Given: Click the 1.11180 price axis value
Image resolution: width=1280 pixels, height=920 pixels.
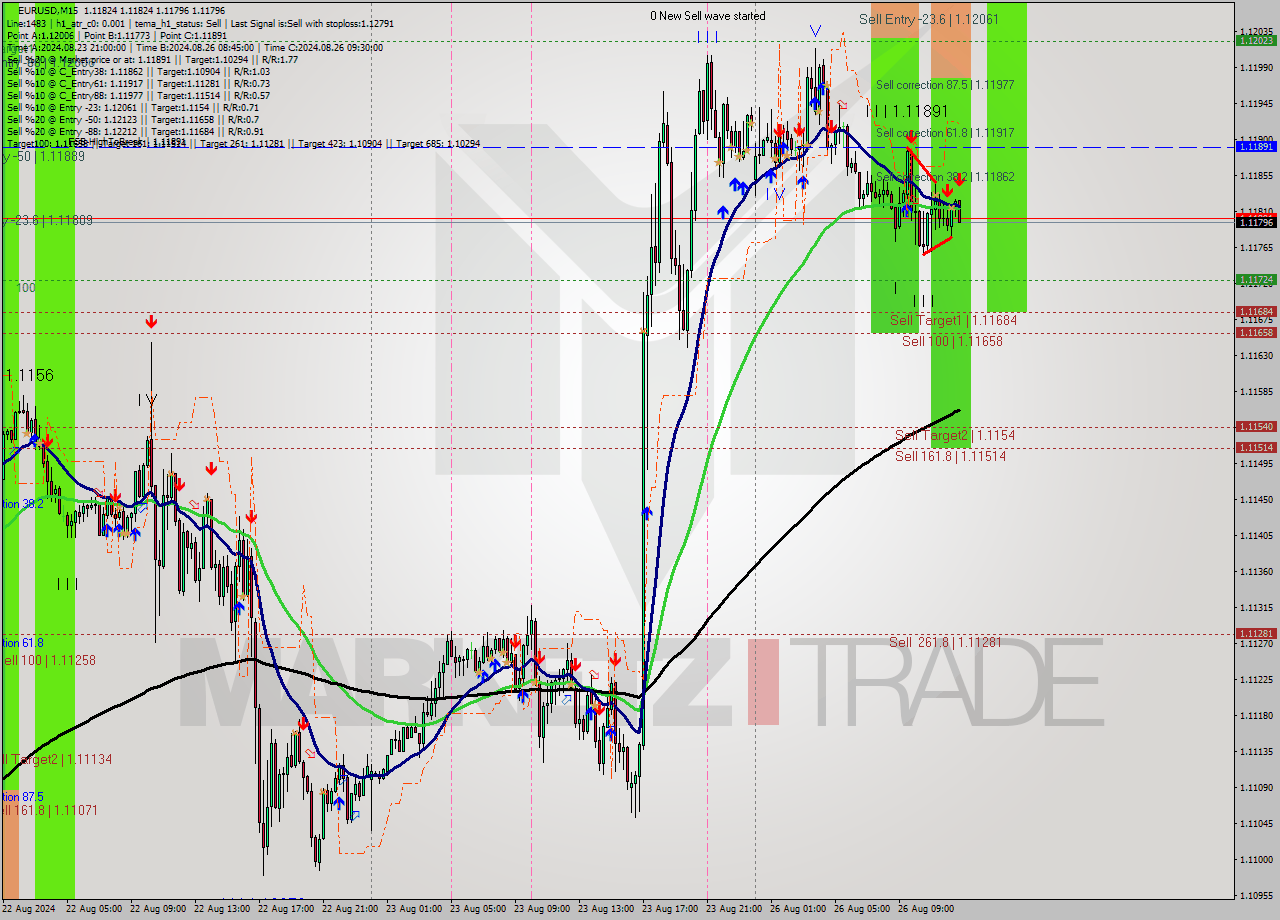Looking at the screenshot, I should pyautogui.click(x=1256, y=716).
